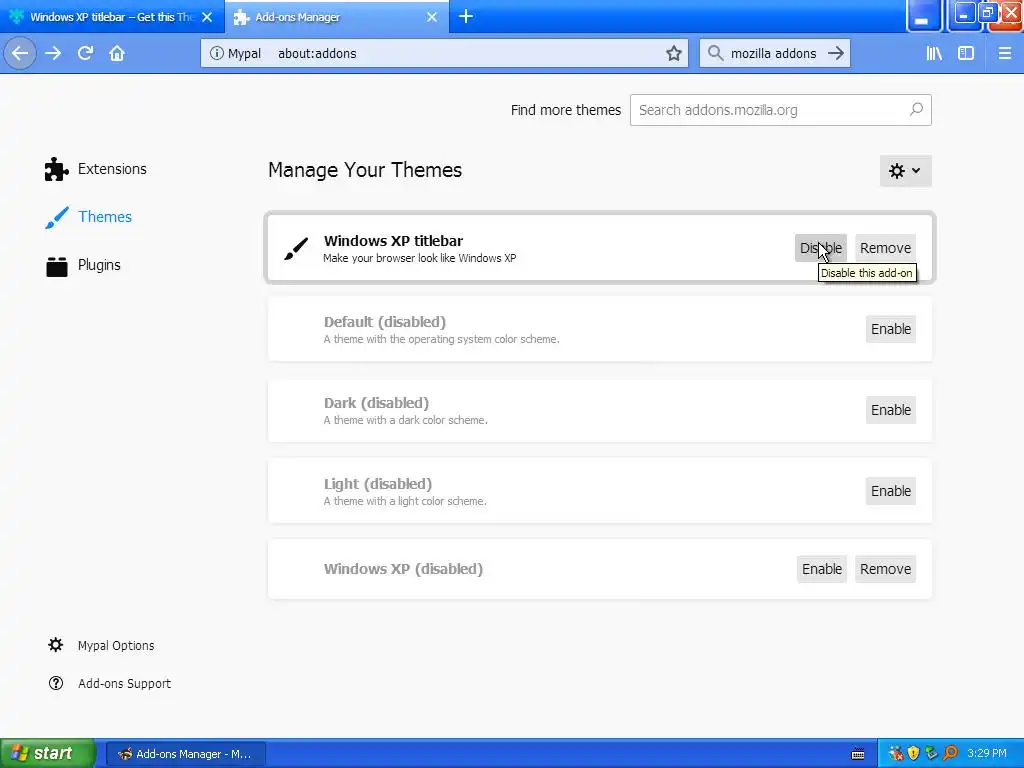Click the magnifier tray icon
The image size is (1024, 768).
[x=950, y=754]
